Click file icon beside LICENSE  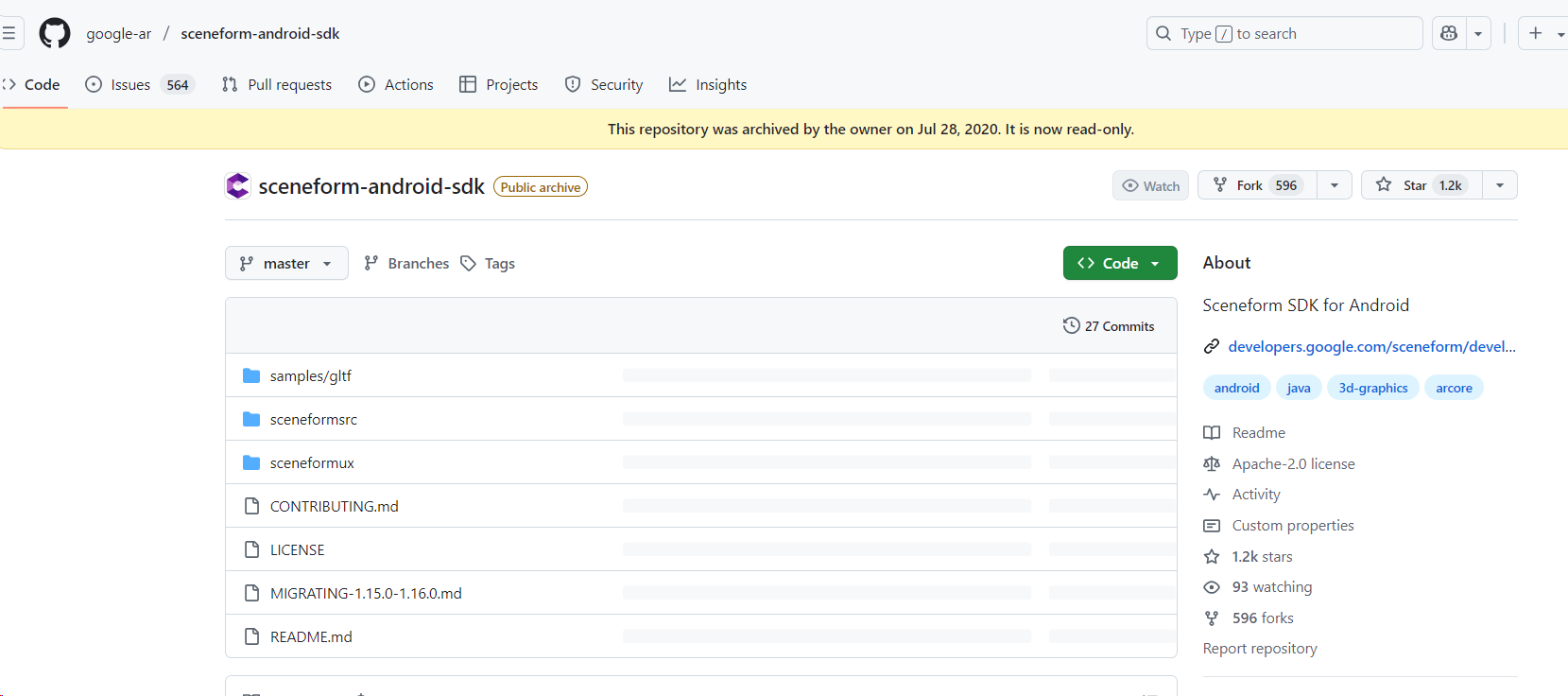click(251, 549)
